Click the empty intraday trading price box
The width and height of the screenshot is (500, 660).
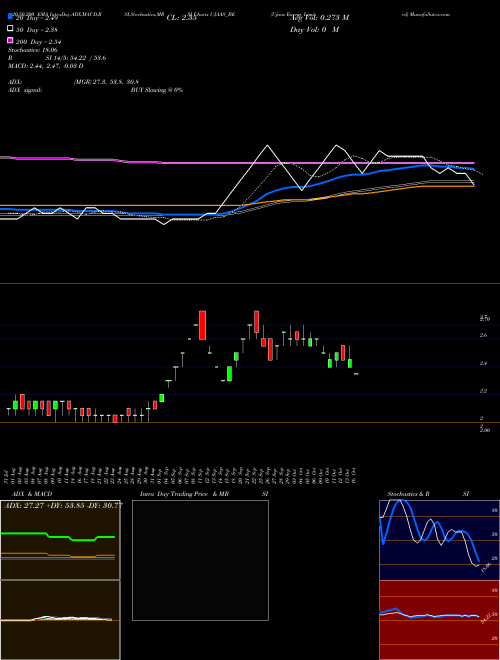coord(200,560)
